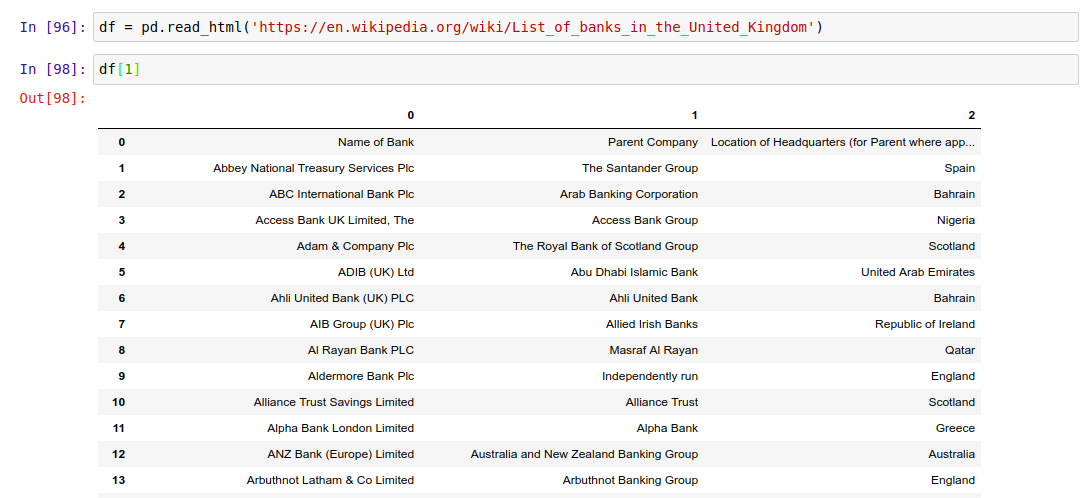Click the 'Spain' cell
Screen dimensions: 1088x498
(960, 168)
